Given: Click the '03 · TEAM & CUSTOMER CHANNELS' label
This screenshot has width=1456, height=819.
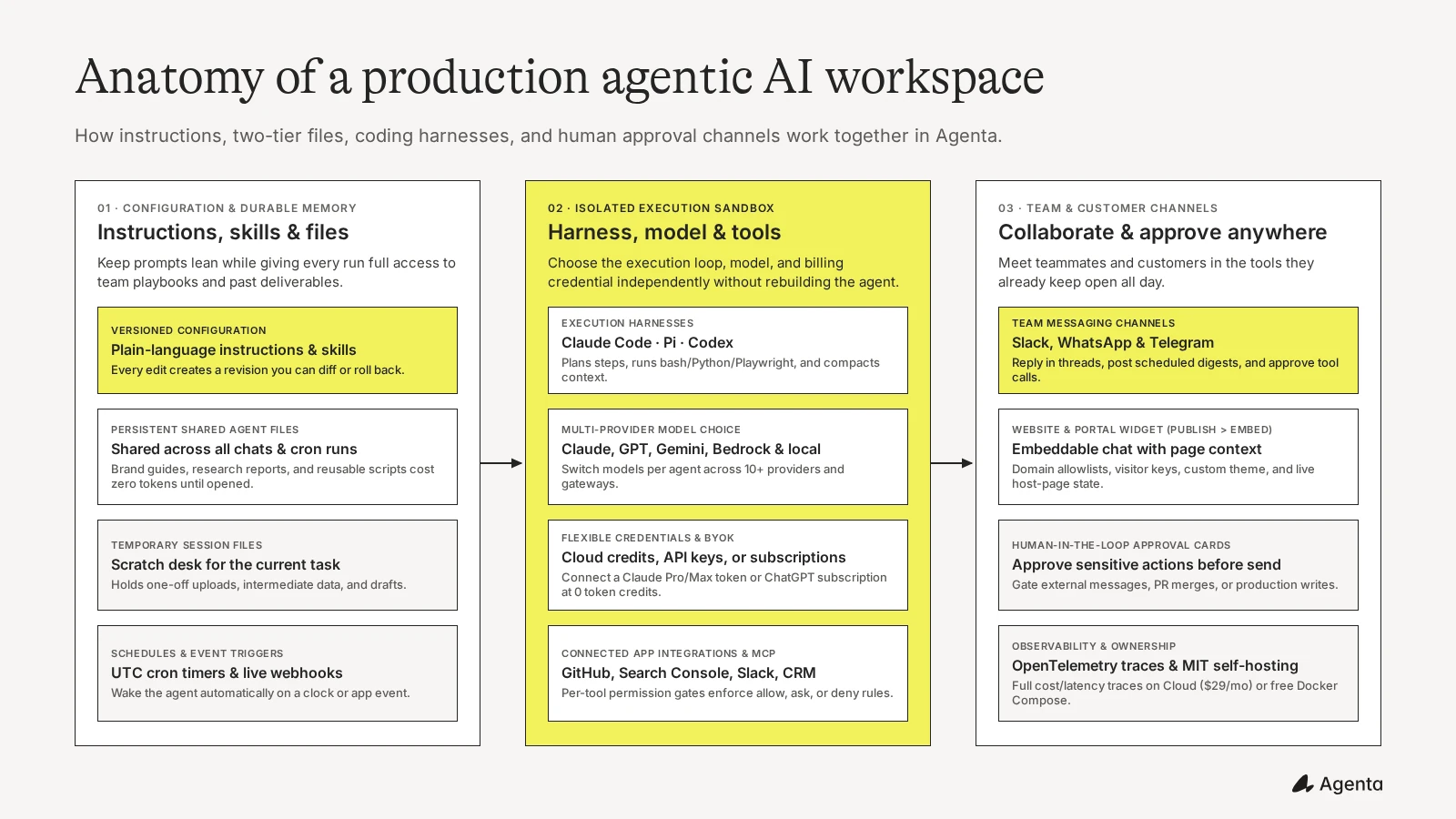Looking at the screenshot, I should tap(1107, 208).
